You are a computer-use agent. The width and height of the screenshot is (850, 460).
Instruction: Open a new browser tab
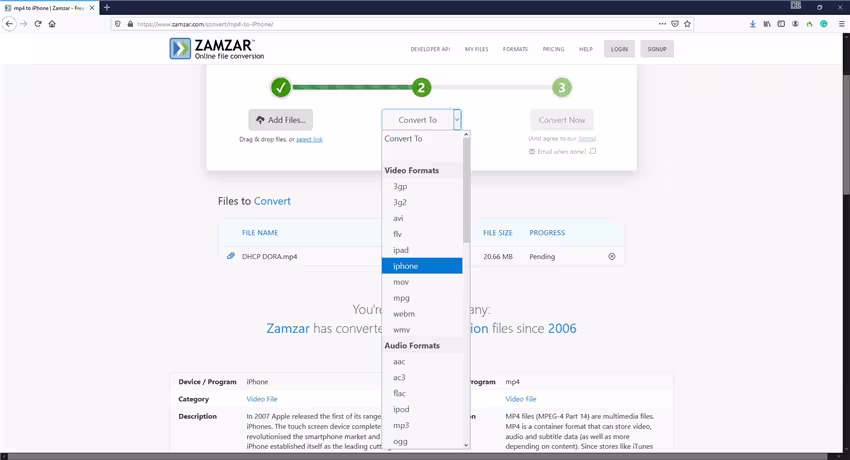[107, 7]
